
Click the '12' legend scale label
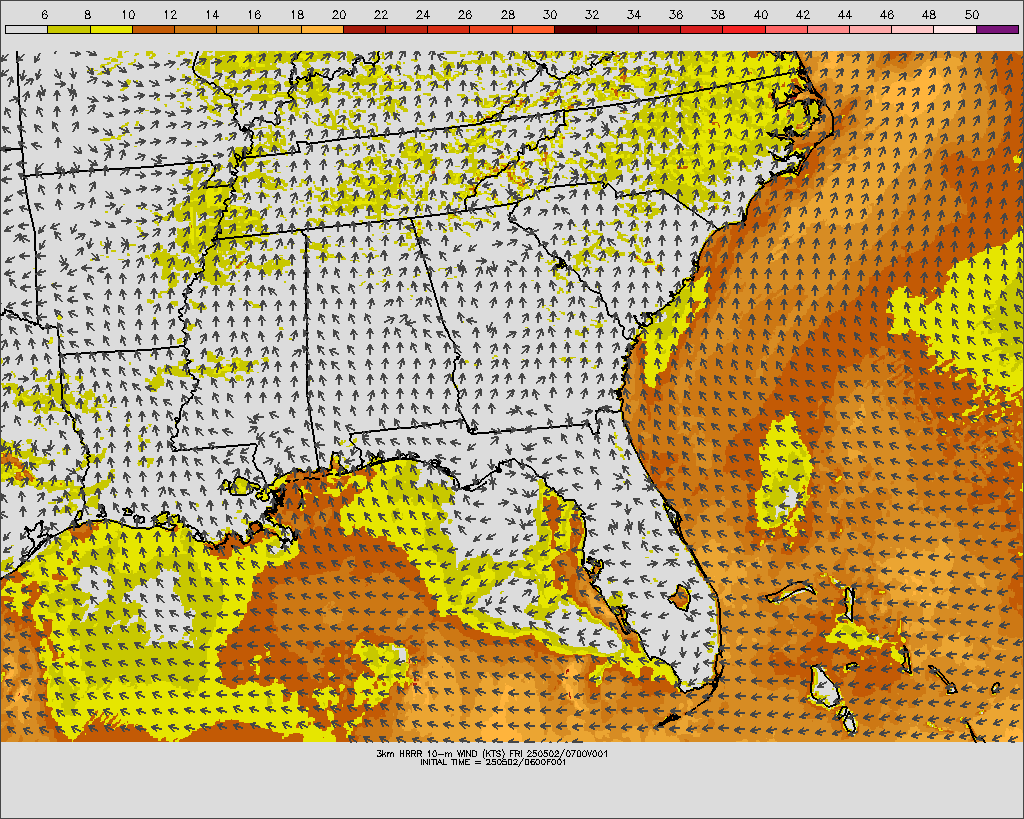point(170,14)
